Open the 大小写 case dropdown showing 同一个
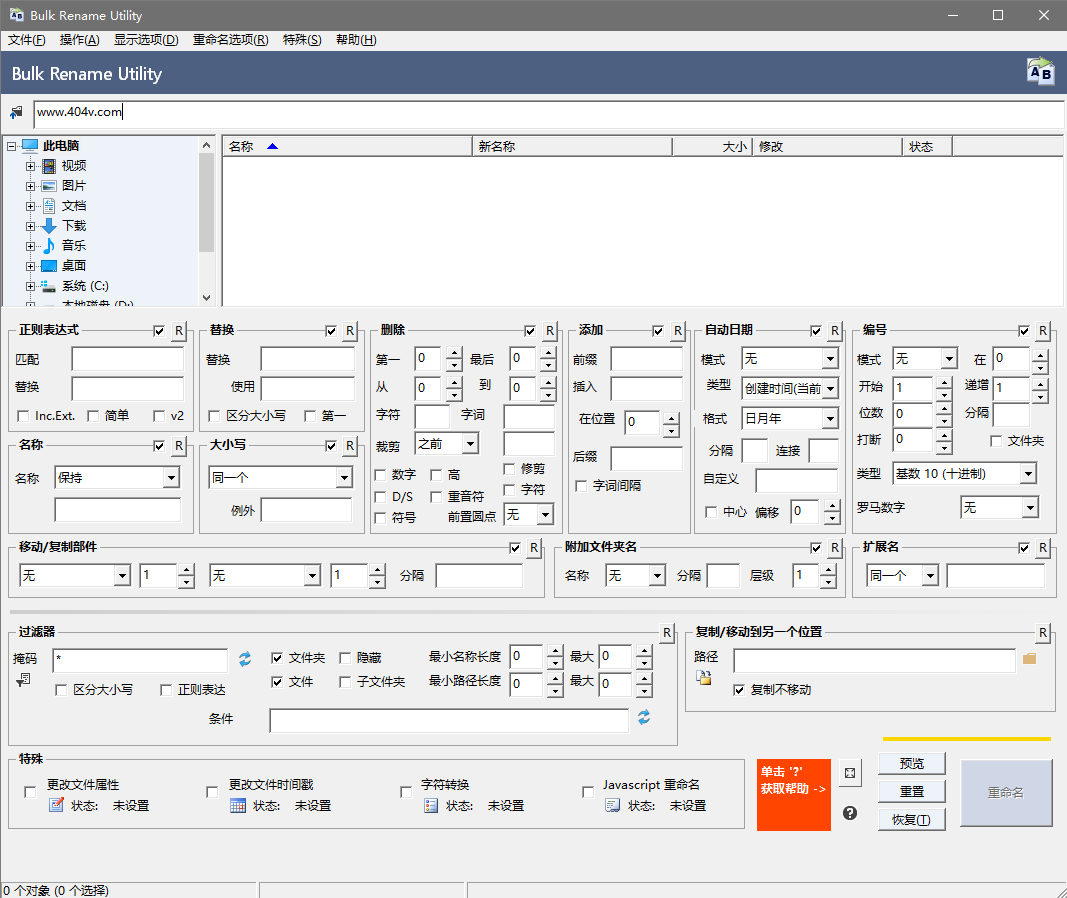Image resolution: width=1067 pixels, height=898 pixels. pos(343,478)
